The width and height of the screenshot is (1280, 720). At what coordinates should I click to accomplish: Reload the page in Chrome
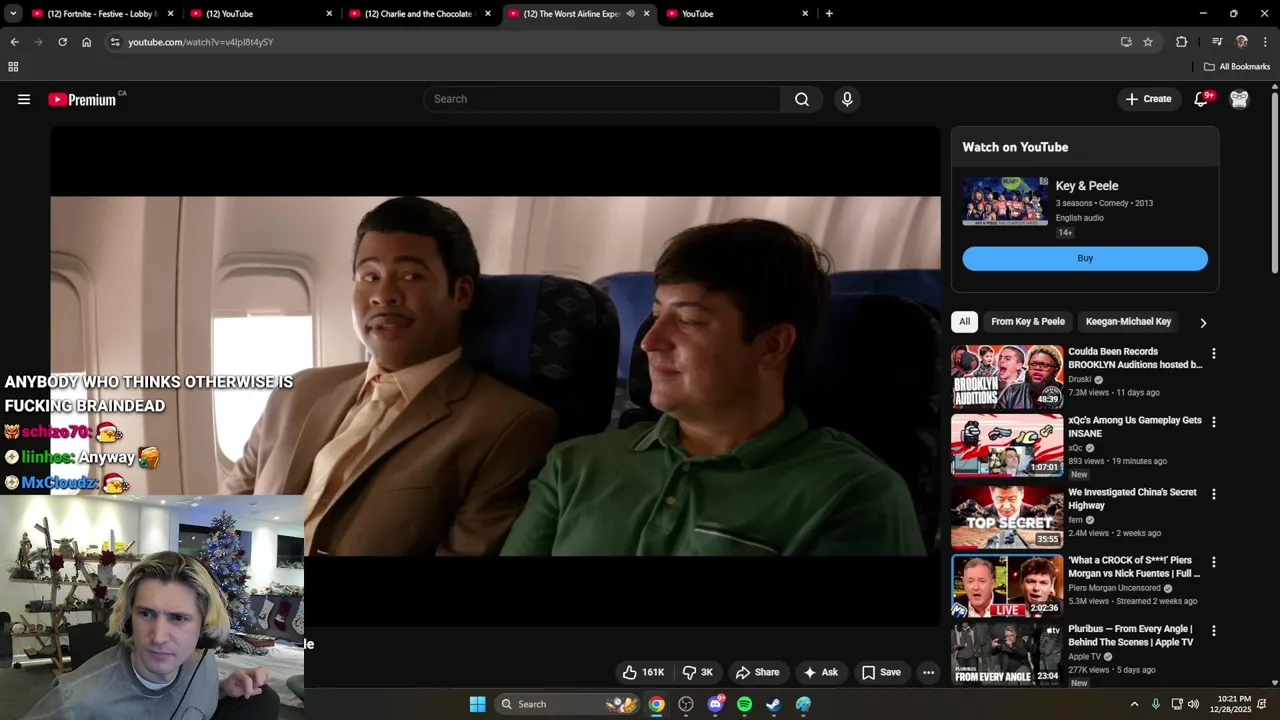(x=62, y=42)
